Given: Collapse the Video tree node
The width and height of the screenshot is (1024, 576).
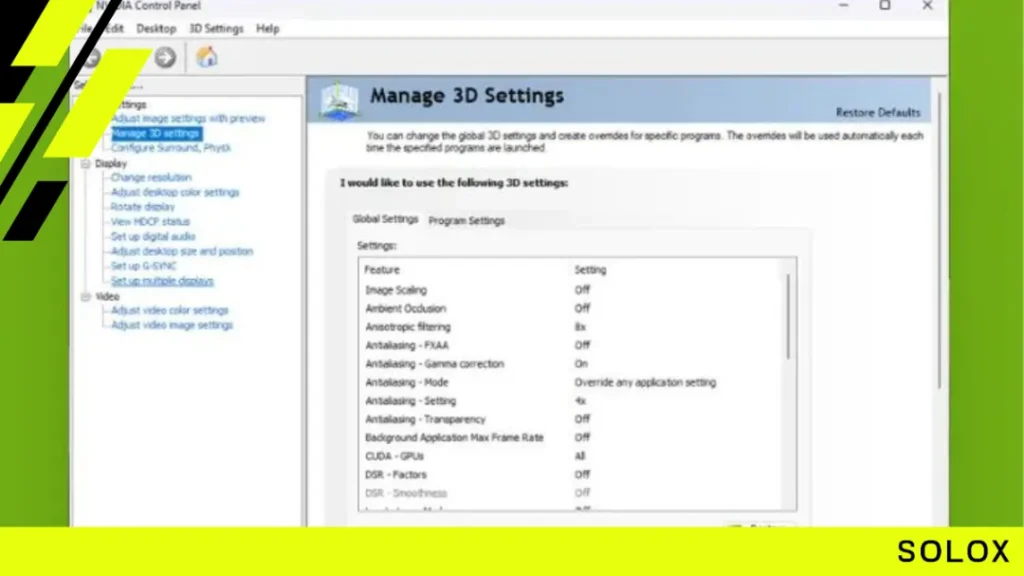Looking at the screenshot, I should [x=86, y=296].
